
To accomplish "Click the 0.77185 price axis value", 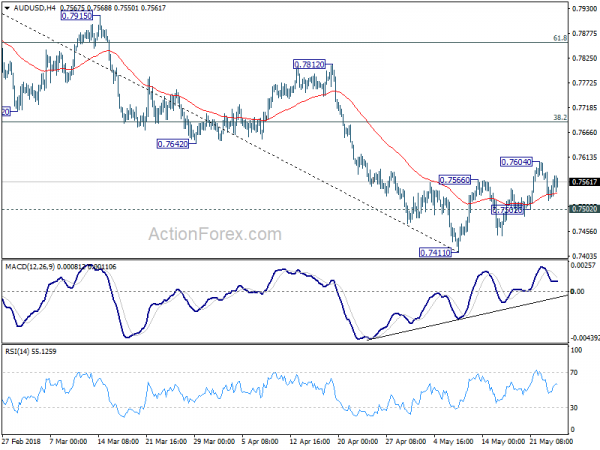I will point(584,108).
